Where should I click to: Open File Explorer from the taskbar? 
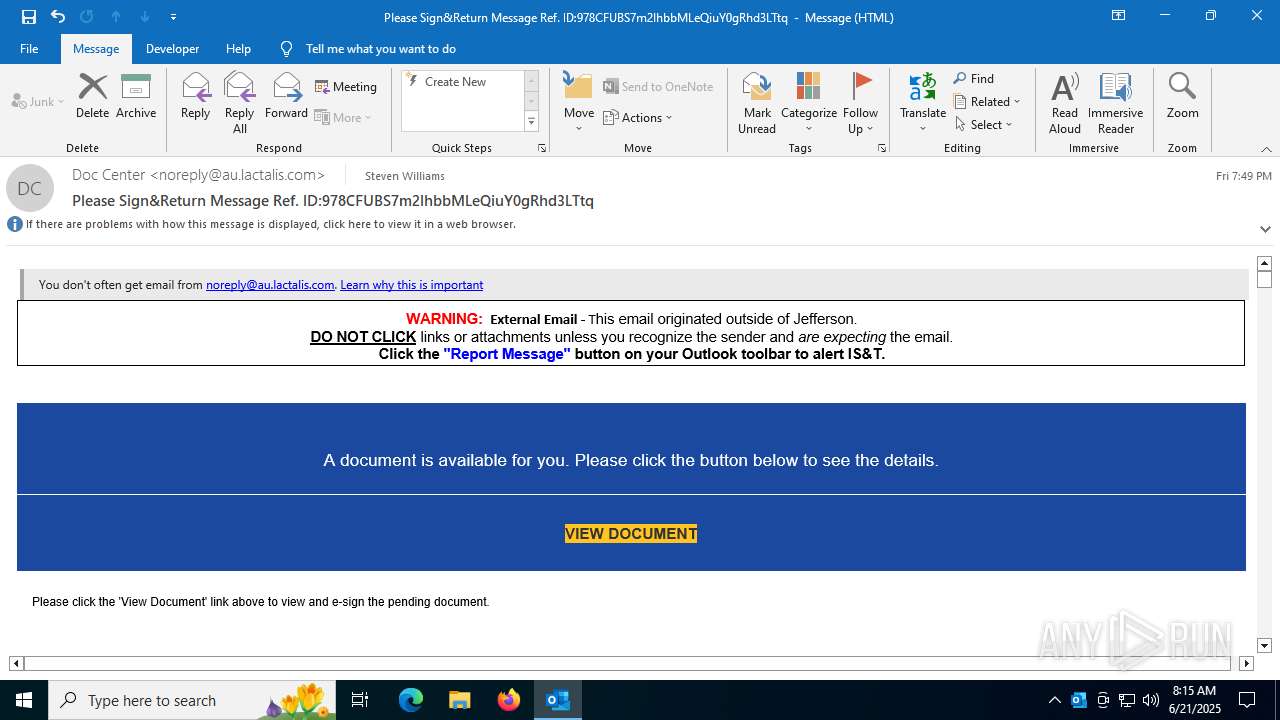pyautogui.click(x=459, y=700)
